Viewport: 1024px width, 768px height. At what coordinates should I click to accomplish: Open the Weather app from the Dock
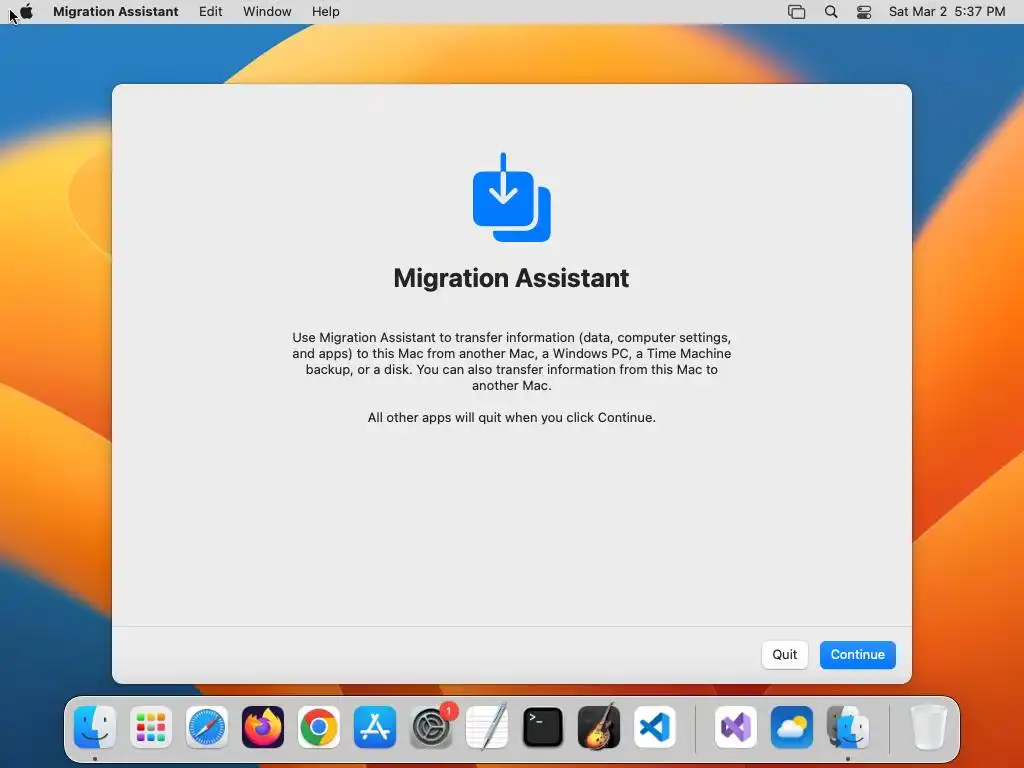[792, 727]
